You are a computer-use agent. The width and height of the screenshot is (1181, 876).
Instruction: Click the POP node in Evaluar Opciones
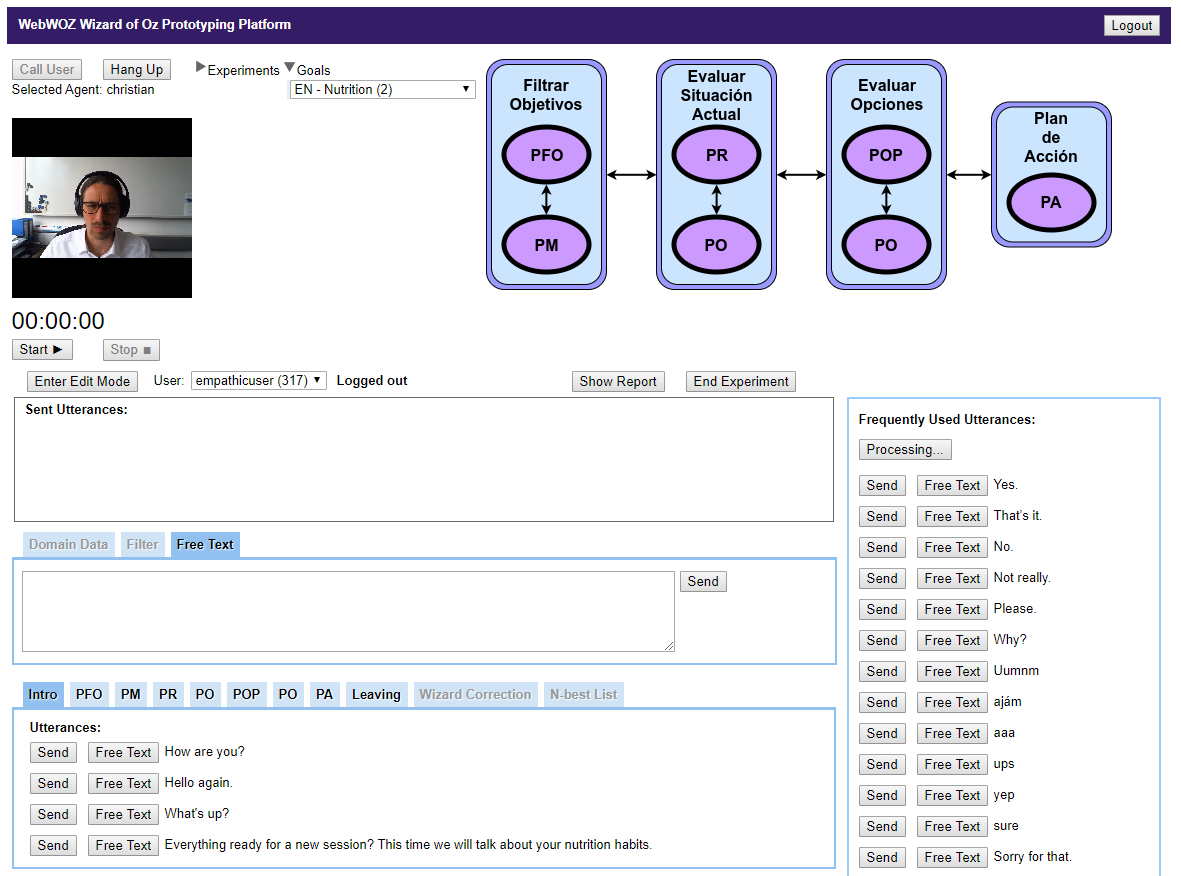(886, 155)
